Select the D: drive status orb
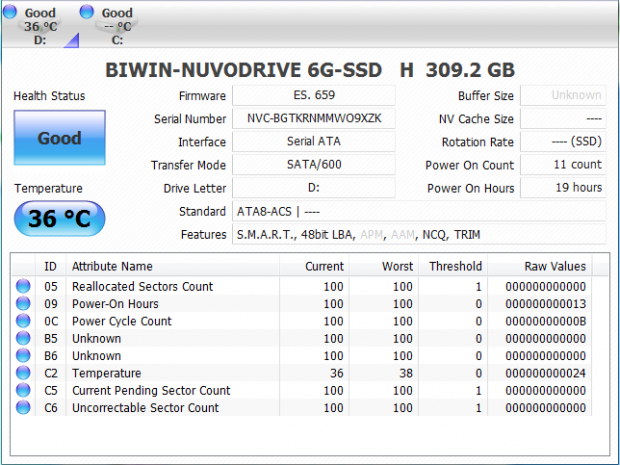This screenshot has width=620, height=465. [x=10, y=11]
